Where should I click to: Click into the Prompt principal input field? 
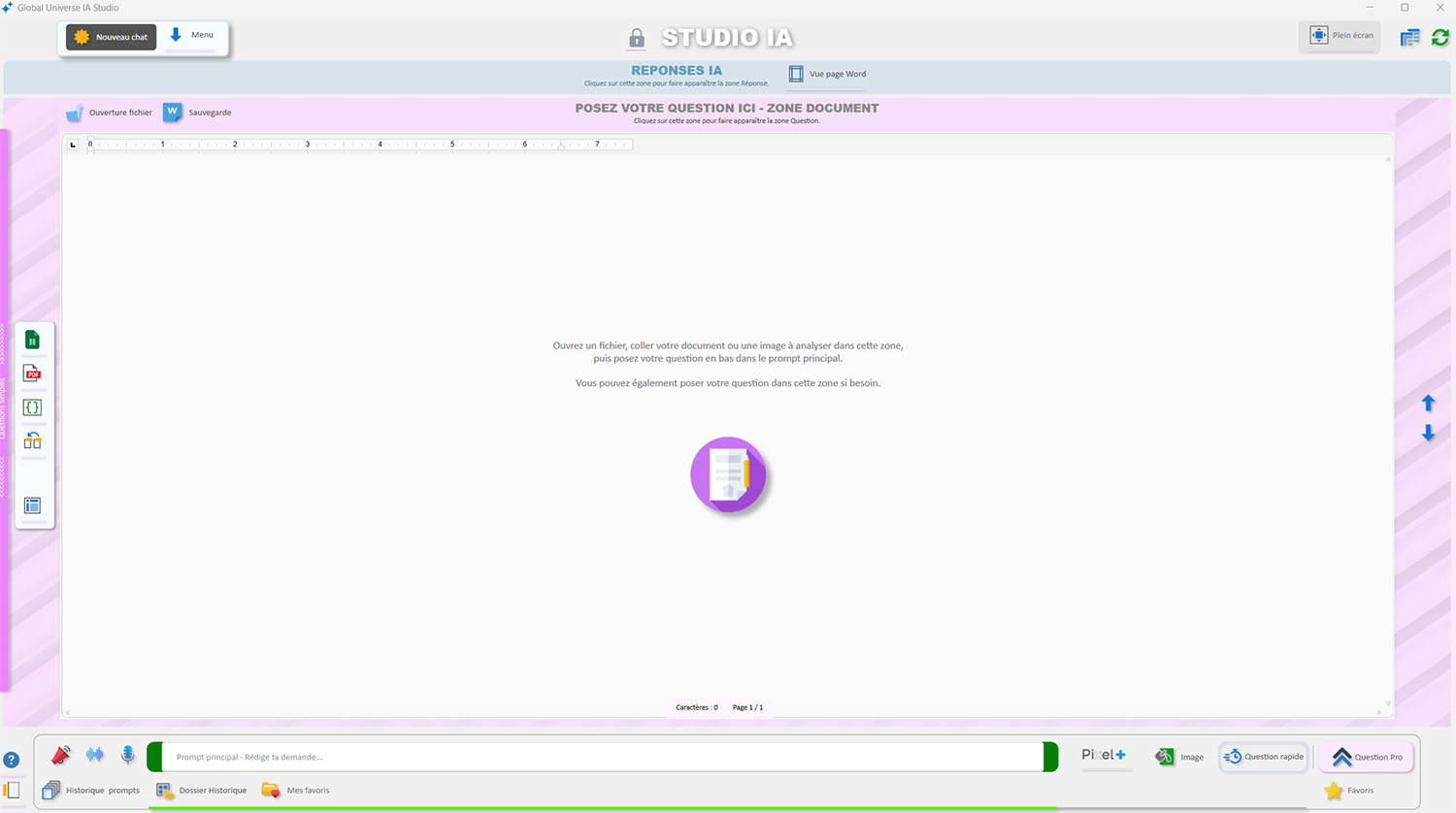pyautogui.click(x=602, y=757)
